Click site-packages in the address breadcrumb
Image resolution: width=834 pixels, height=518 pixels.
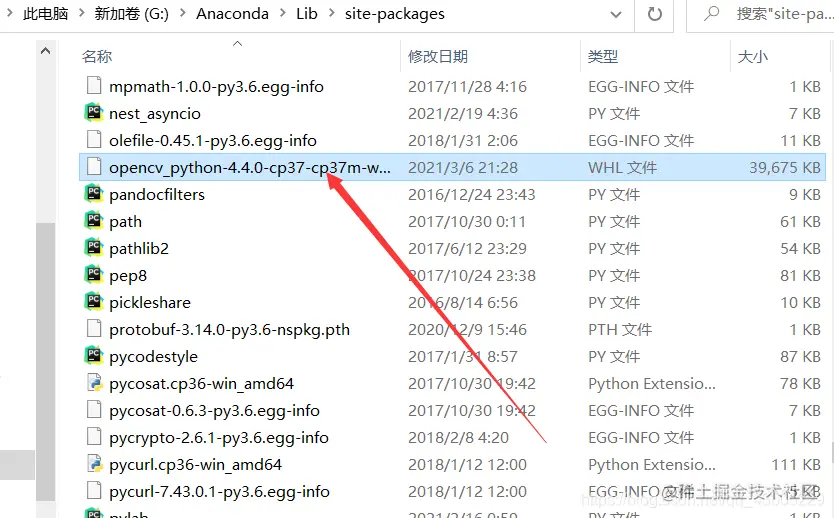395,14
